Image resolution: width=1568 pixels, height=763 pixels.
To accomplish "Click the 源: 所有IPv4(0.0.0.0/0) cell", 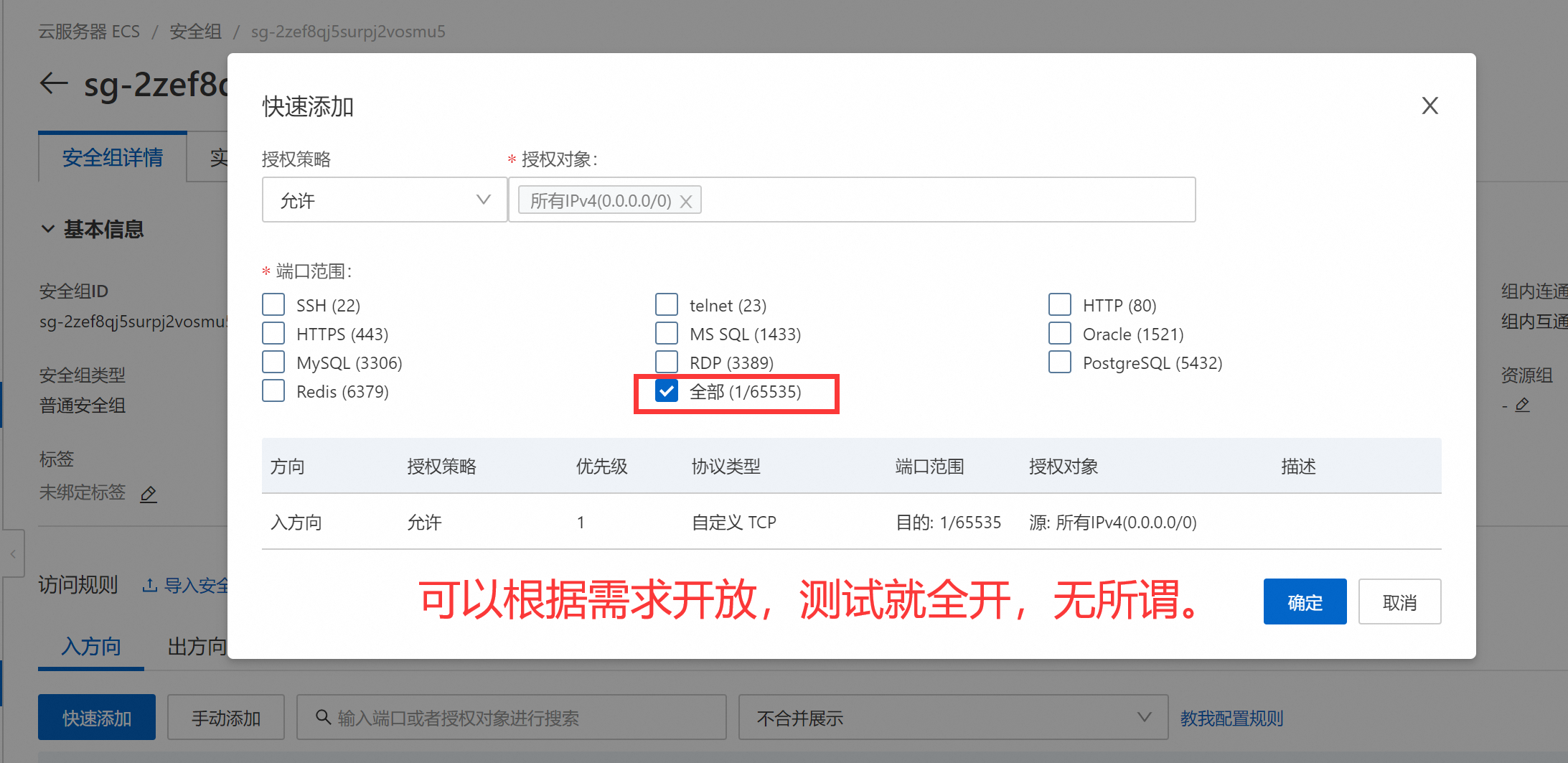I will pos(1112,522).
